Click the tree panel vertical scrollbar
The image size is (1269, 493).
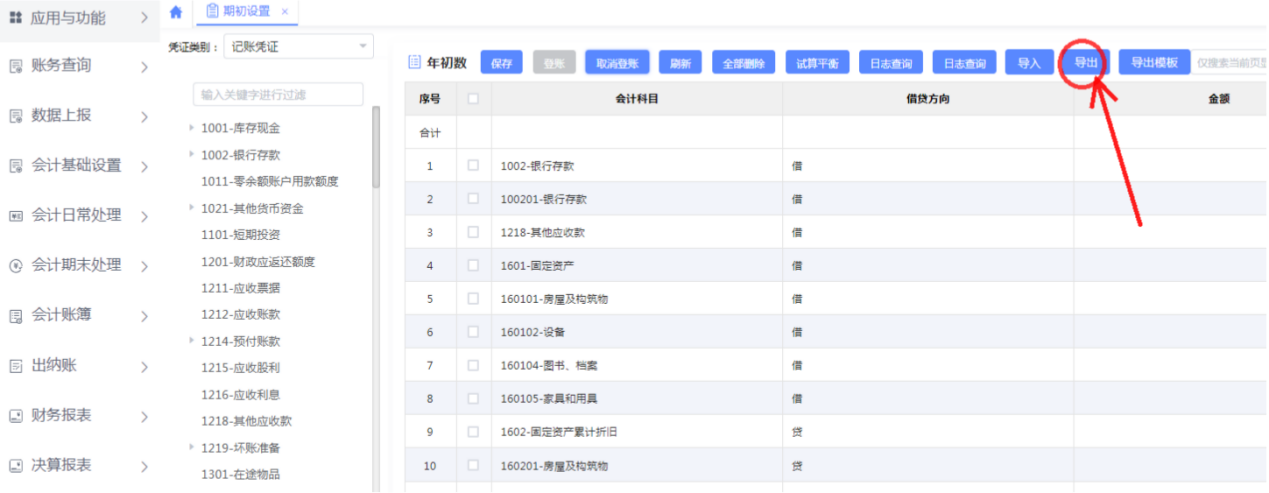click(376, 148)
